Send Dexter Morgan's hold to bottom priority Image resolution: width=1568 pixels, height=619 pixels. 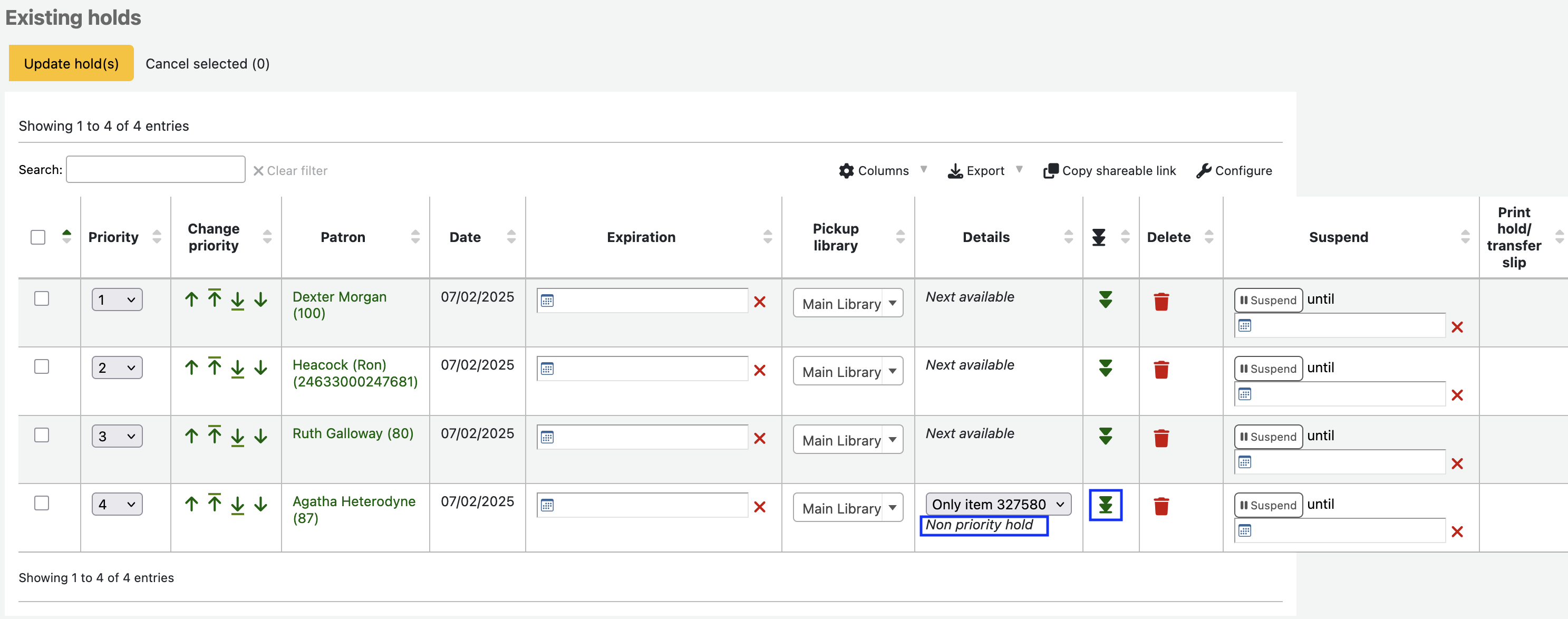click(x=237, y=300)
